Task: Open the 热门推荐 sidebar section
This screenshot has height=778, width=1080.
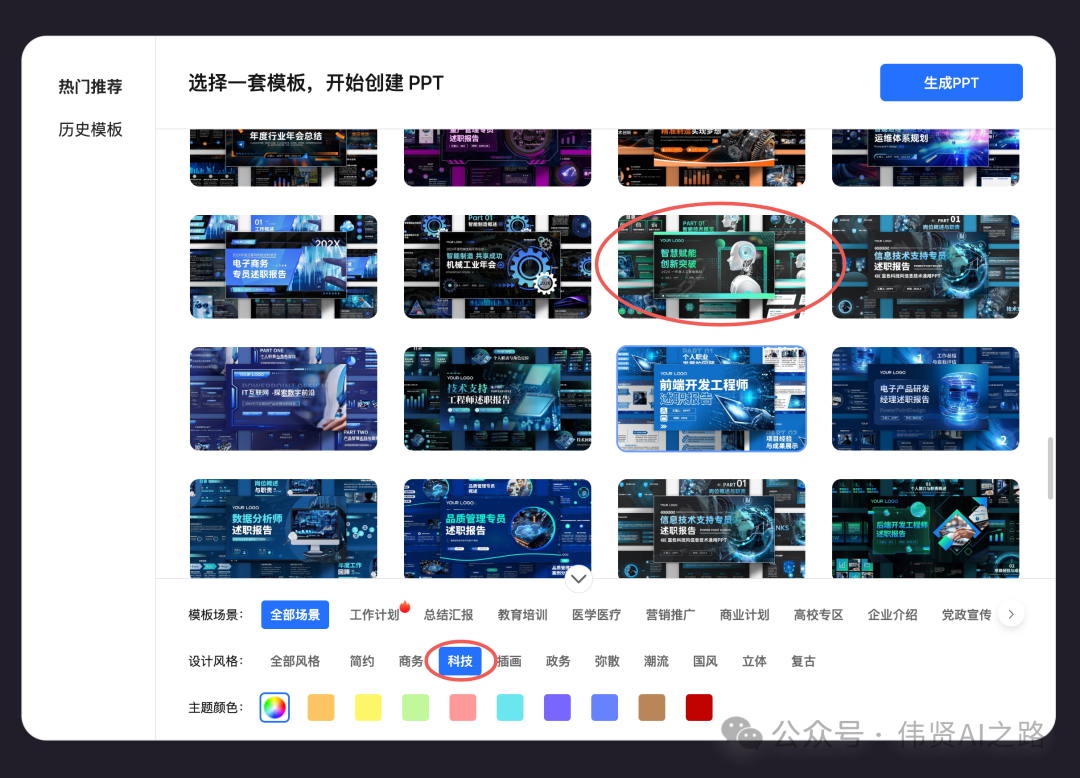Action: pos(90,87)
